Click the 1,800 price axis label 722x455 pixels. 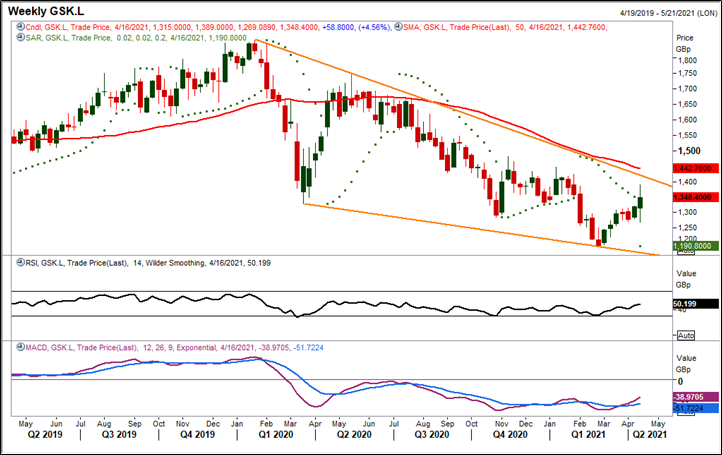687,60
